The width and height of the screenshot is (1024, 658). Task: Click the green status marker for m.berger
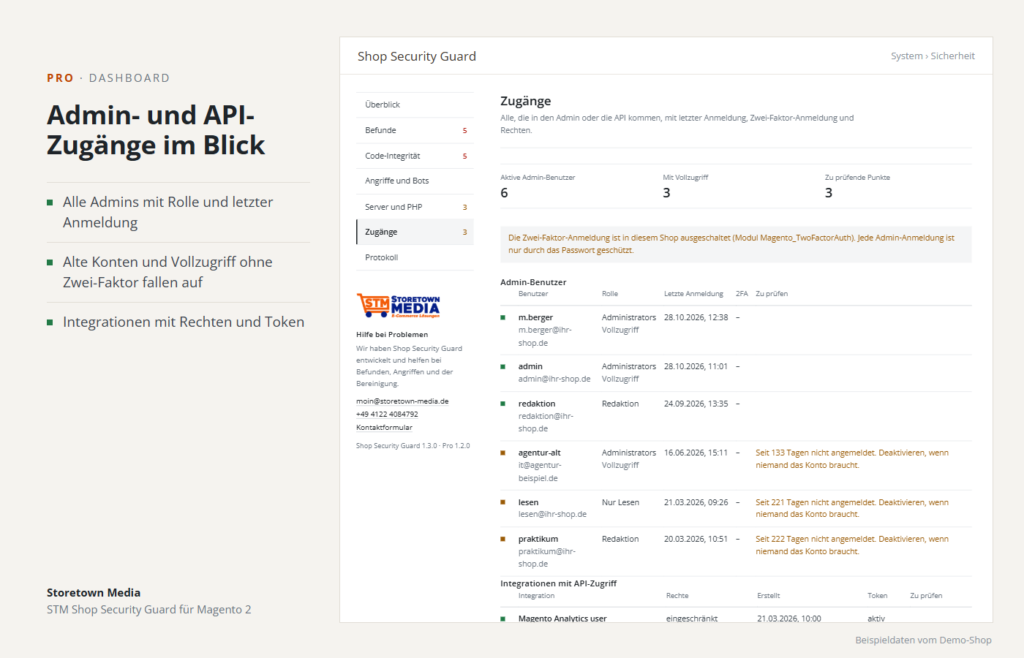click(x=503, y=318)
